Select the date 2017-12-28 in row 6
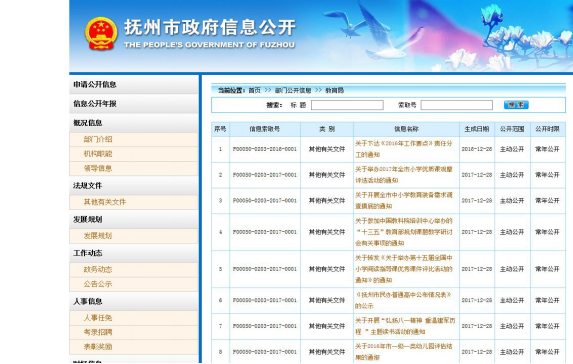 click(477, 300)
